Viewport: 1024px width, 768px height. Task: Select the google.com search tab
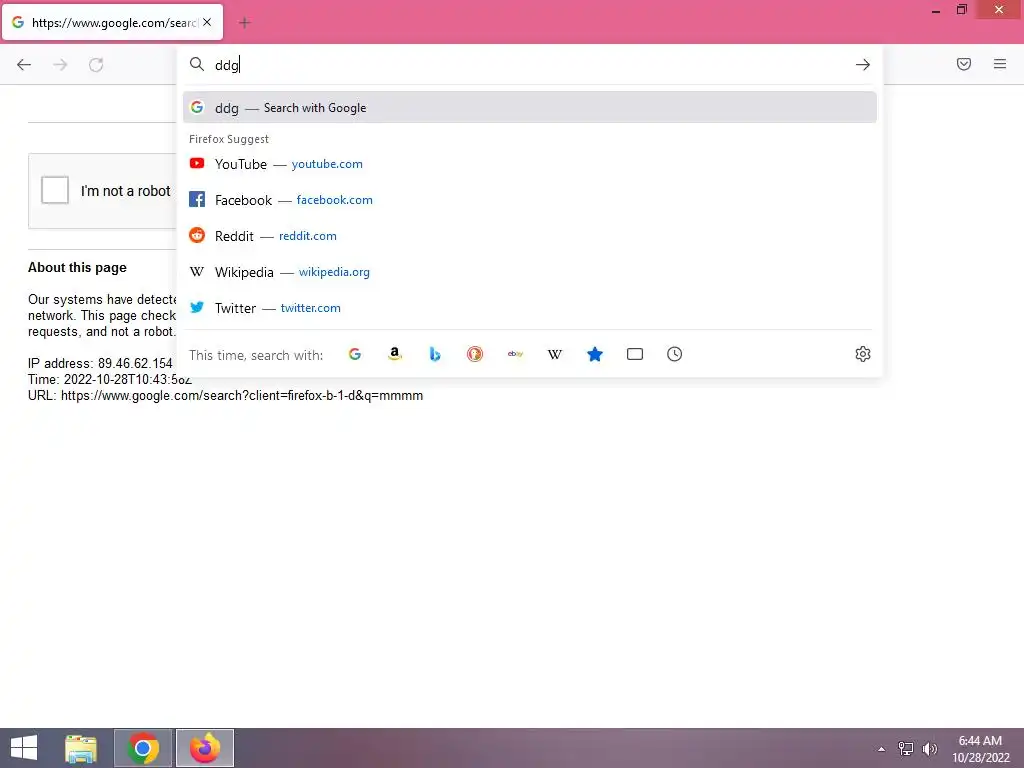112,22
